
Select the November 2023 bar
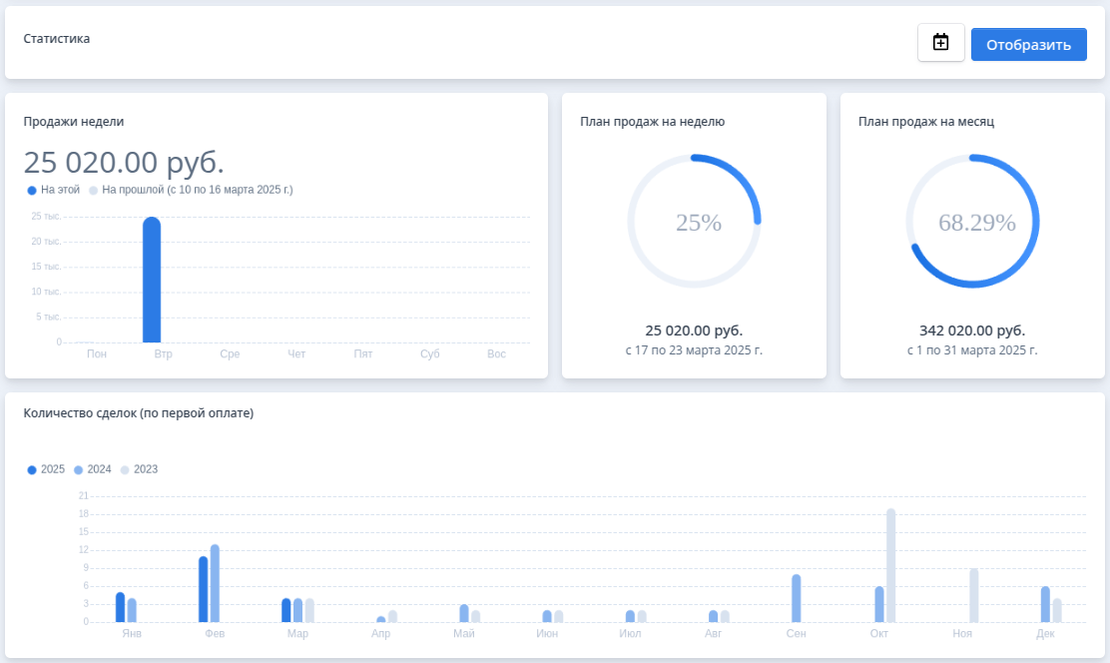point(974,595)
